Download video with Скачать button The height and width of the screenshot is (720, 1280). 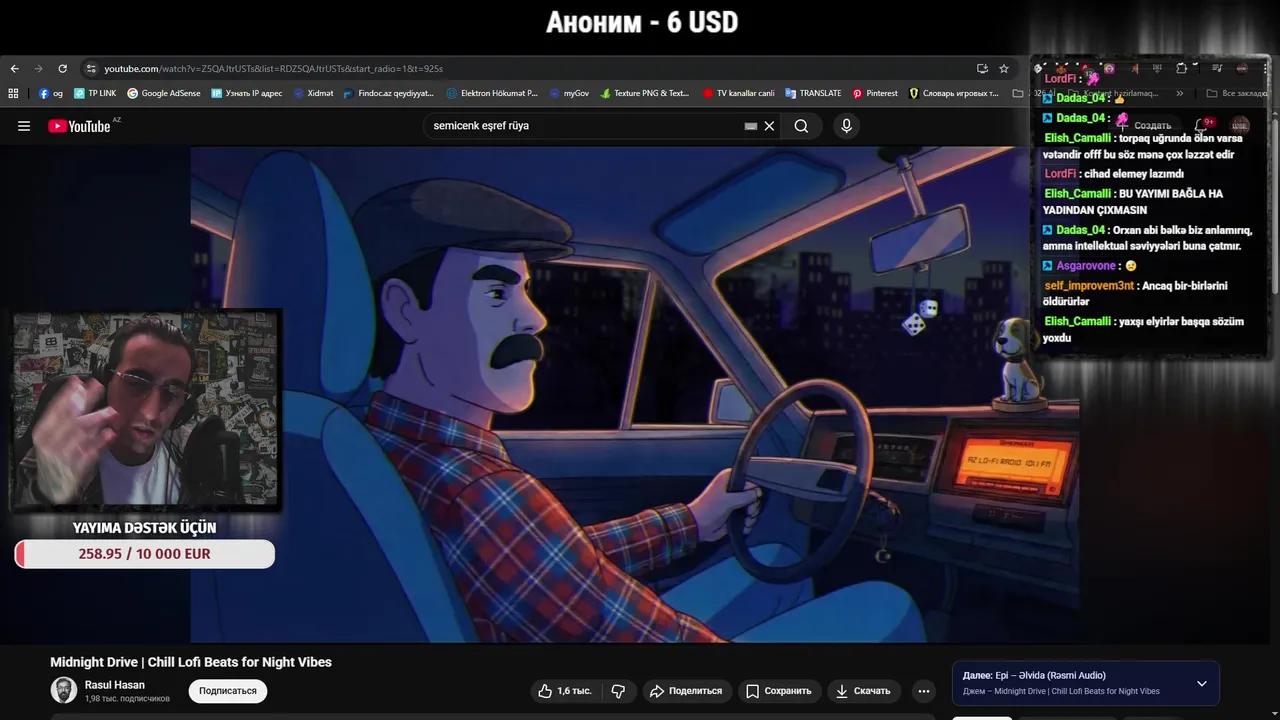point(863,691)
